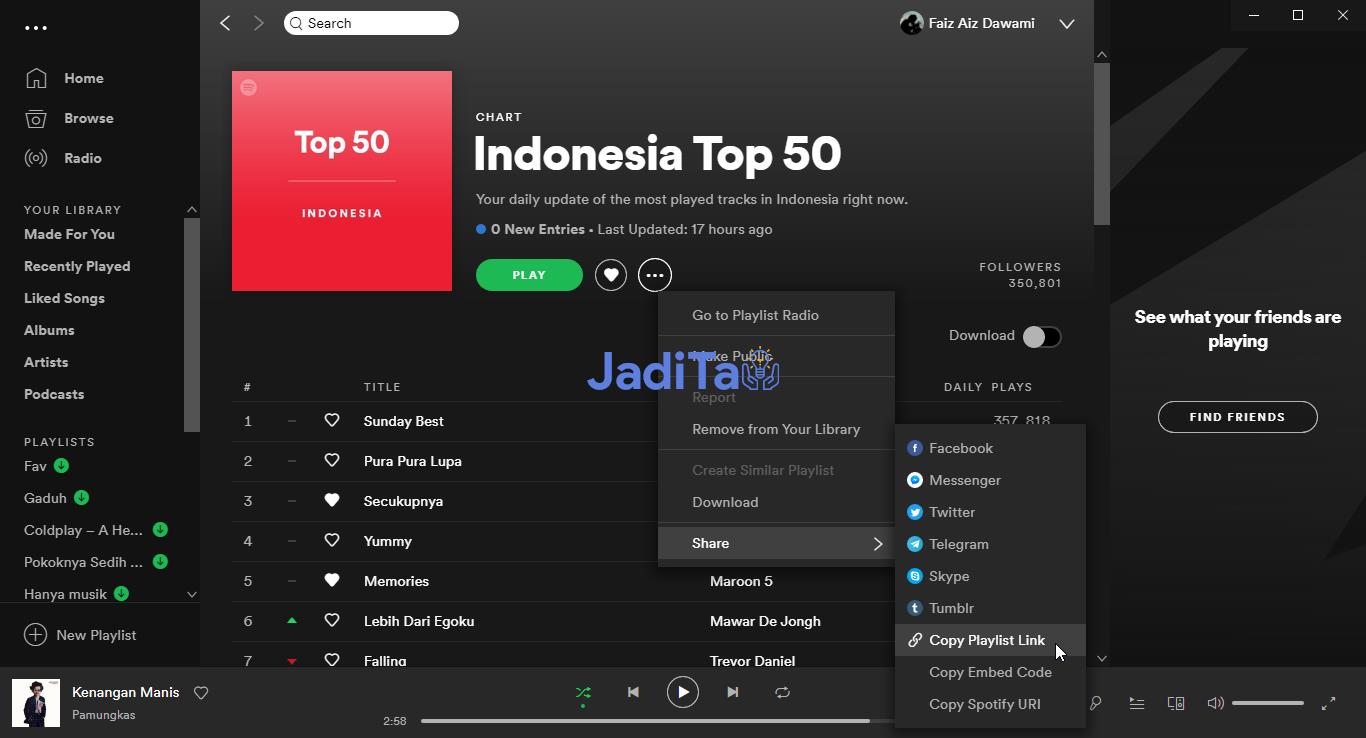Like the Sunday Best track
Screen dimensions: 1366x738
(x=332, y=421)
